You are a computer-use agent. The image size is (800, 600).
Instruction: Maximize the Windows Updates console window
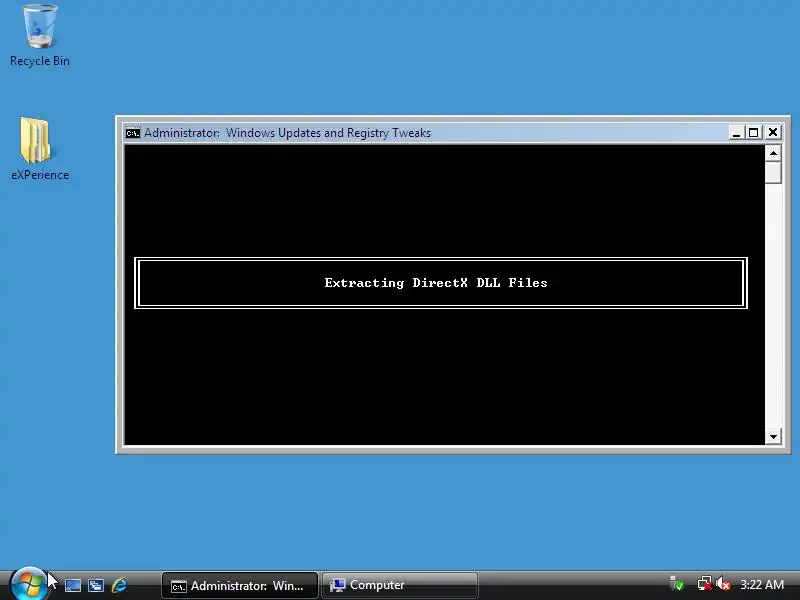click(754, 133)
